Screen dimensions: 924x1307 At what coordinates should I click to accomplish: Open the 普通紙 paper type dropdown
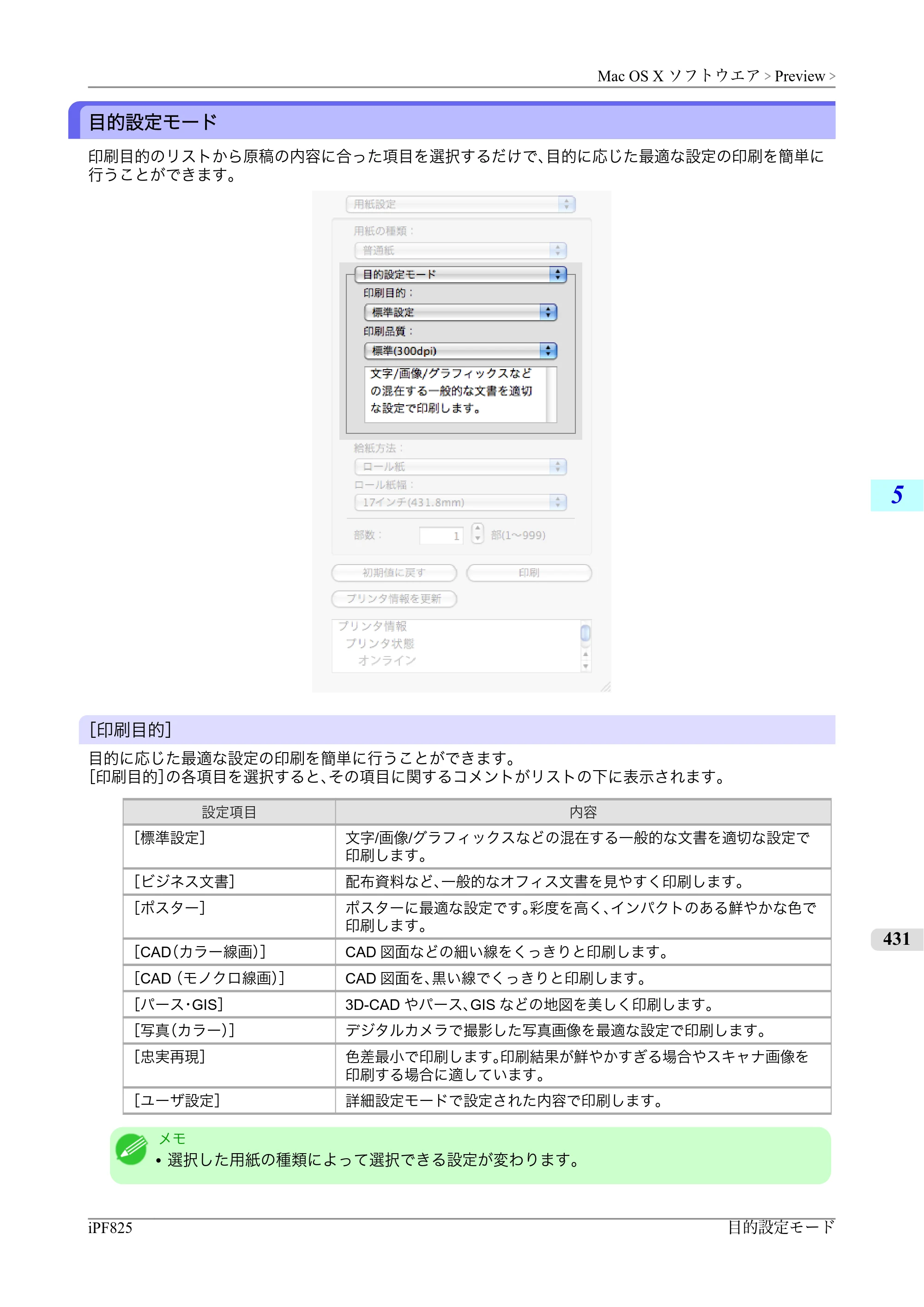pos(460,250)
